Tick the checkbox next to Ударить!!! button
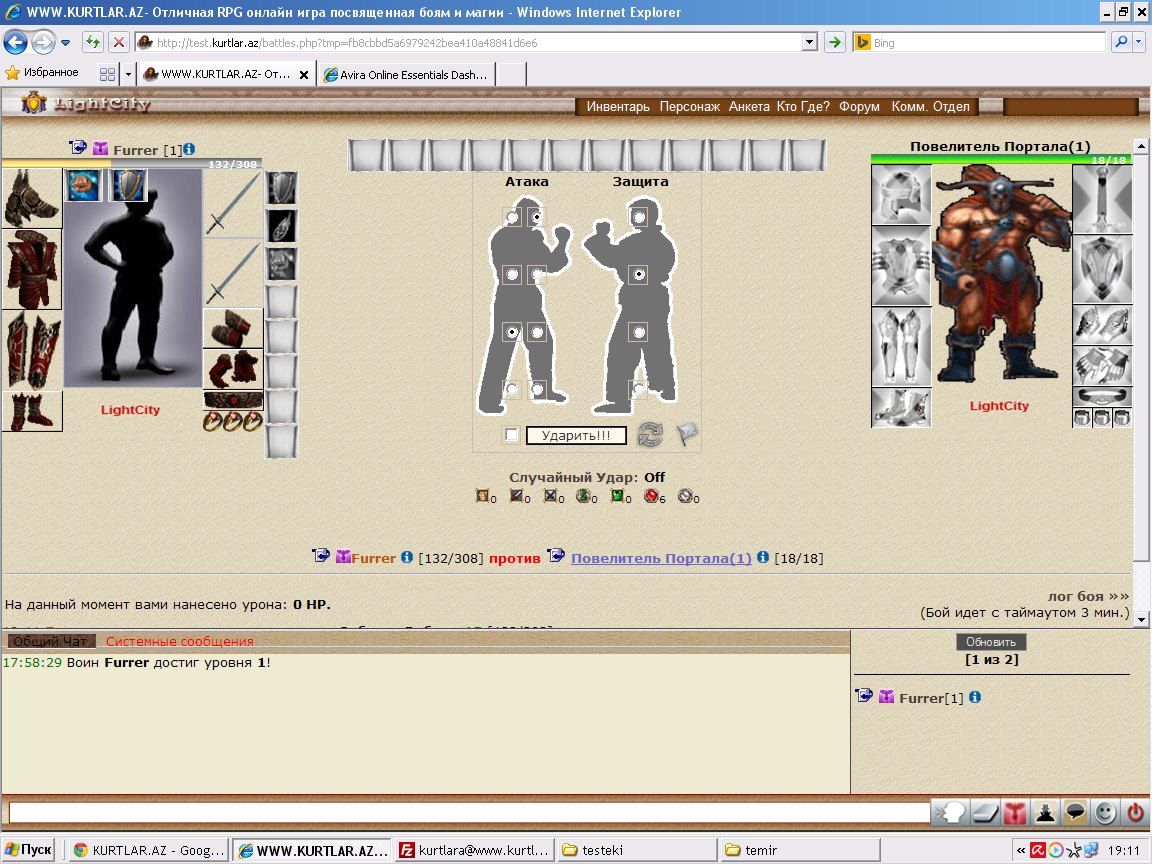The width and height of the screenshot is (1152, 864). point(511,435)
